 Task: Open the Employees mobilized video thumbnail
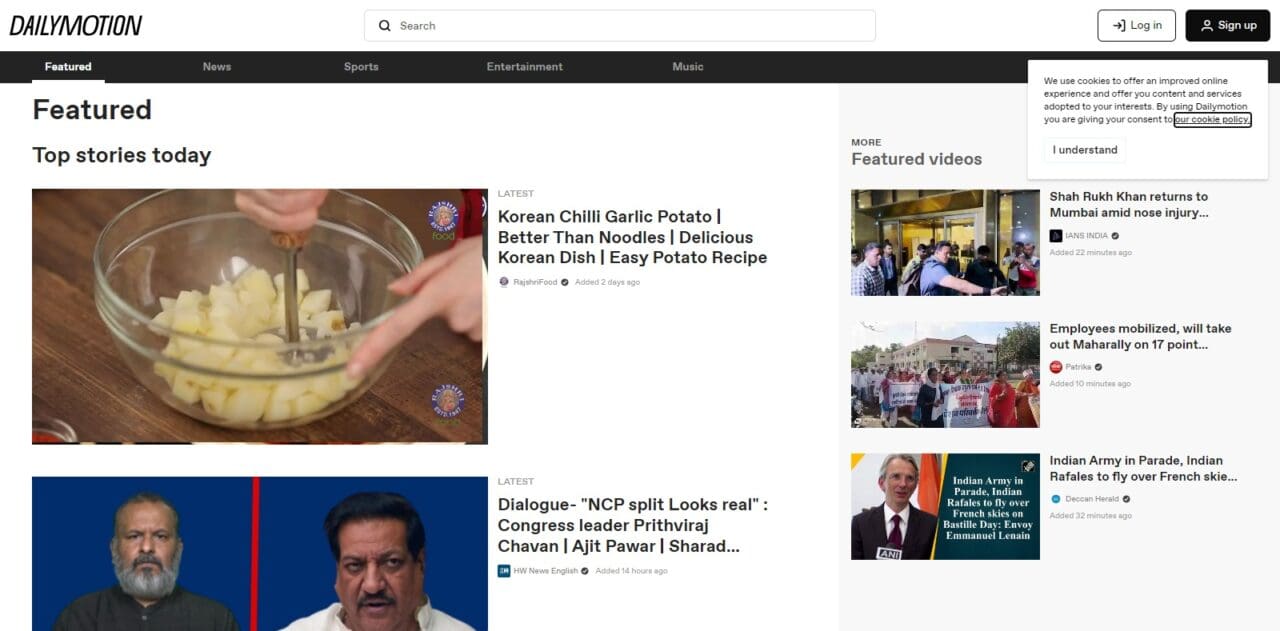click(945, 375)
